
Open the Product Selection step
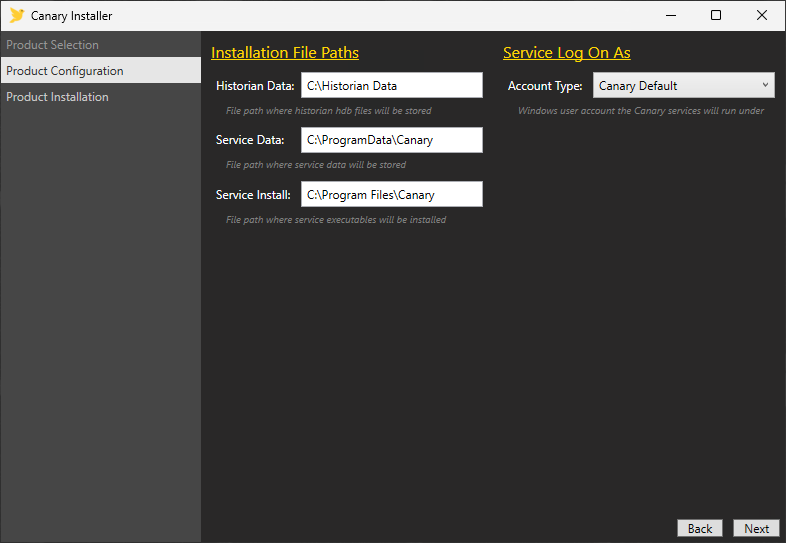coord(100,45)
